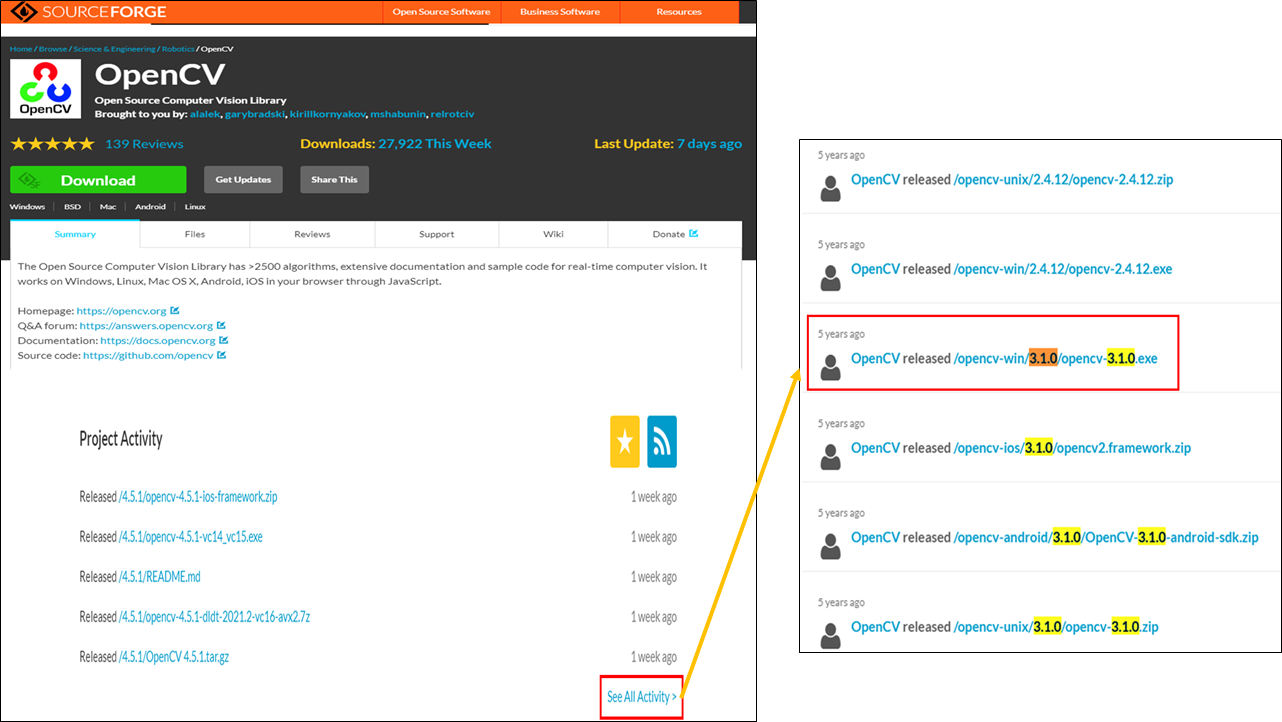Click external link icon beside opencv.org homepage

coord(175,311)
